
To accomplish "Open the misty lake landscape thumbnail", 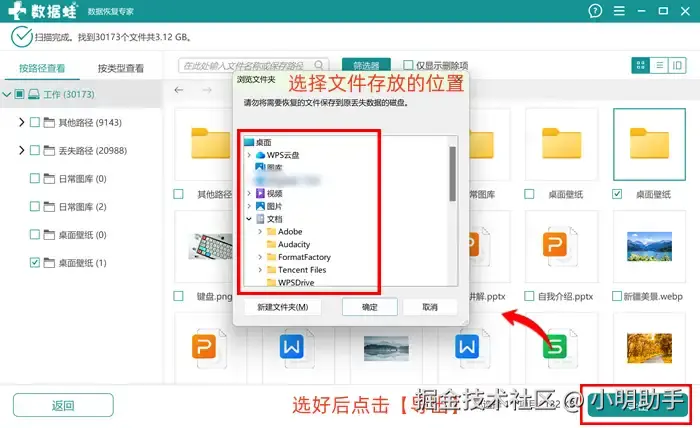I will 386,349.
